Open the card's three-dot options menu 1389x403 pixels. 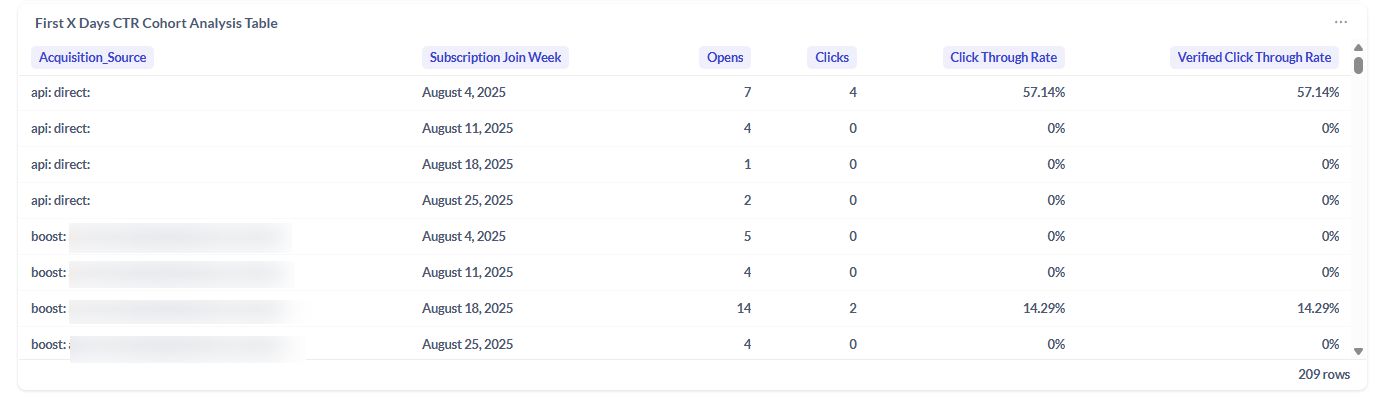click(1340, 22)
